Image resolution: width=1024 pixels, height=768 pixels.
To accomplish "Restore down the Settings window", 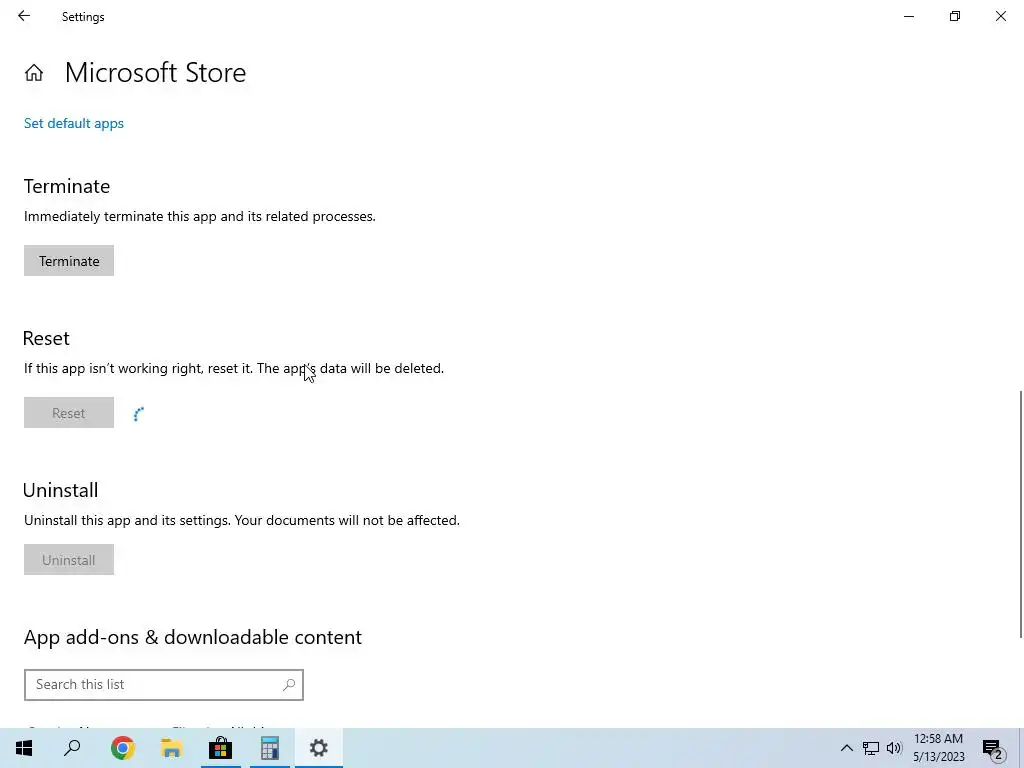I will 955,16.
